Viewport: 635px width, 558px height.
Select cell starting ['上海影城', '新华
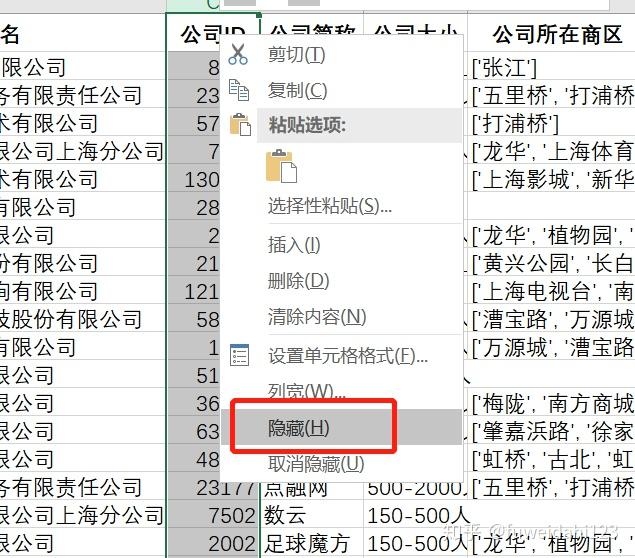click(x=552, y=179)
